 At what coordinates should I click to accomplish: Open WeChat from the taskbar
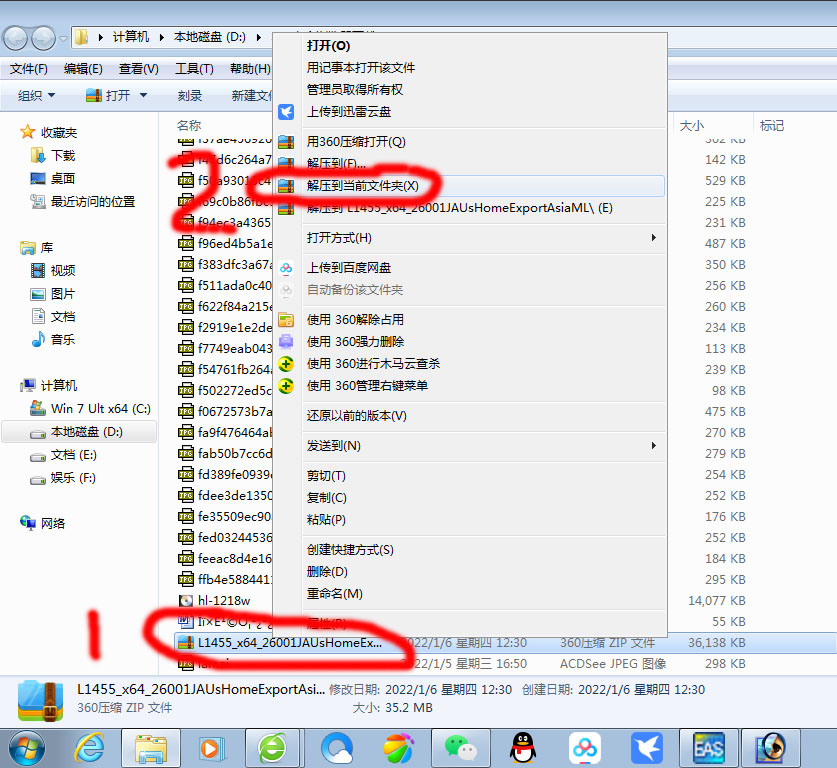460,748
